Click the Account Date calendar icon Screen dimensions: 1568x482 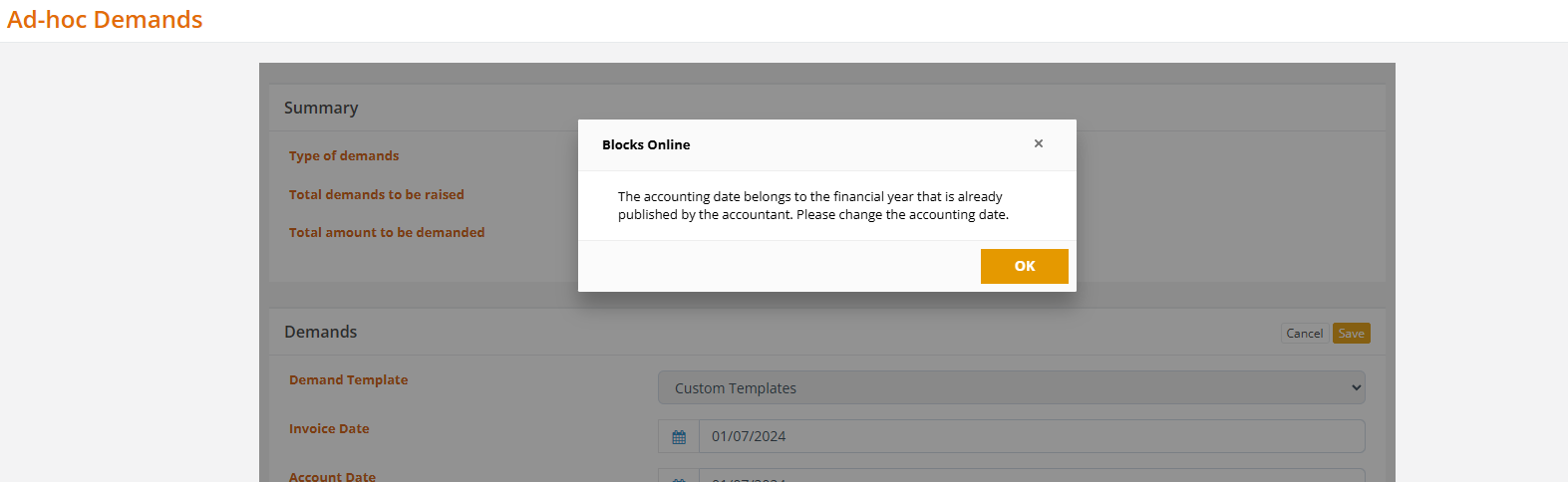click(x=679, y=477)
